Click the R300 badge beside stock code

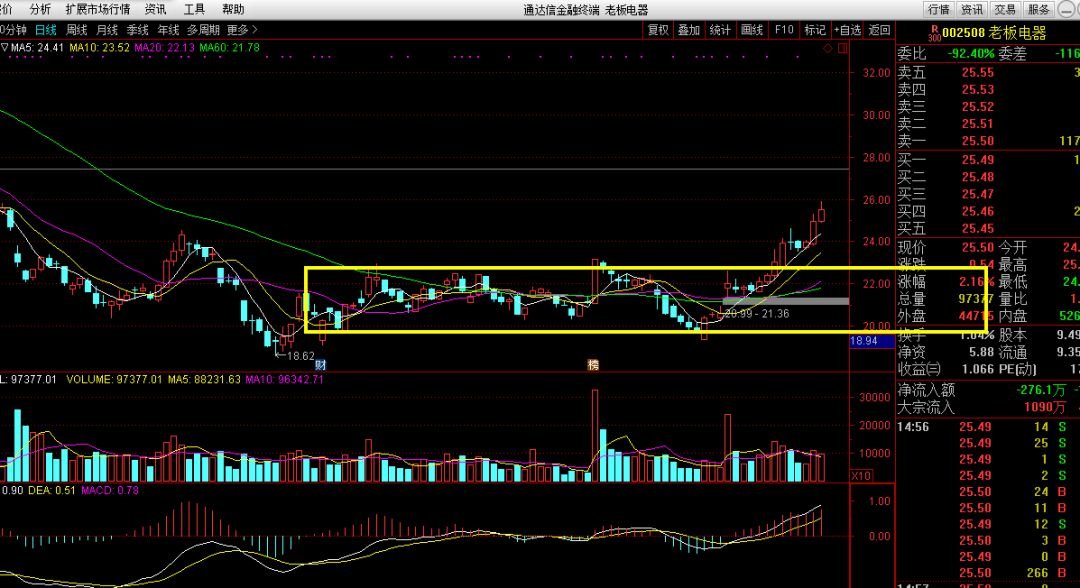coord(934,33)
